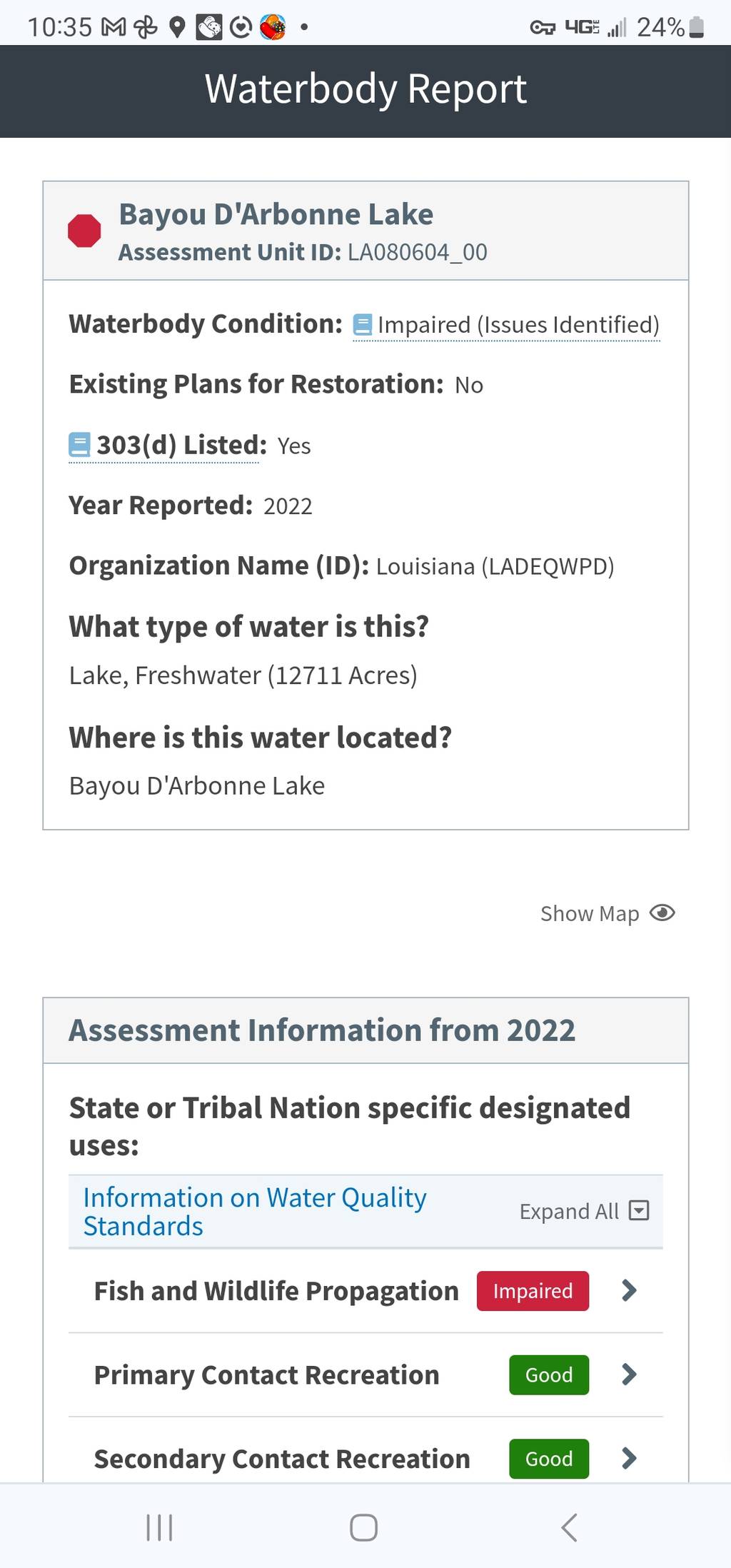Click the Impaired (Issues Identified) glossary term
The height and width of the screenshot is (1568, 731).
point(518,325)
